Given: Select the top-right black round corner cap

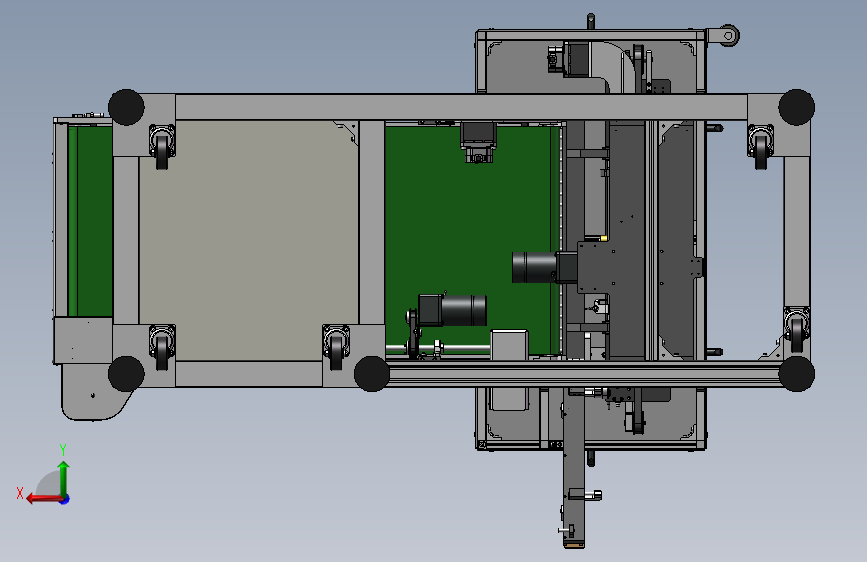Looking at the screenshot, I should (796, 107).
